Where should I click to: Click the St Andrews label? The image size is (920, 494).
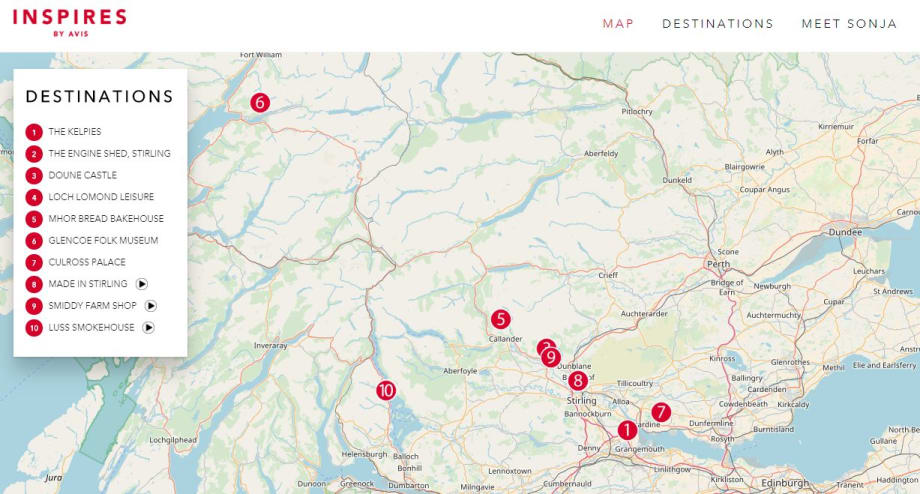pyautogui.click(x=892, y=291)
